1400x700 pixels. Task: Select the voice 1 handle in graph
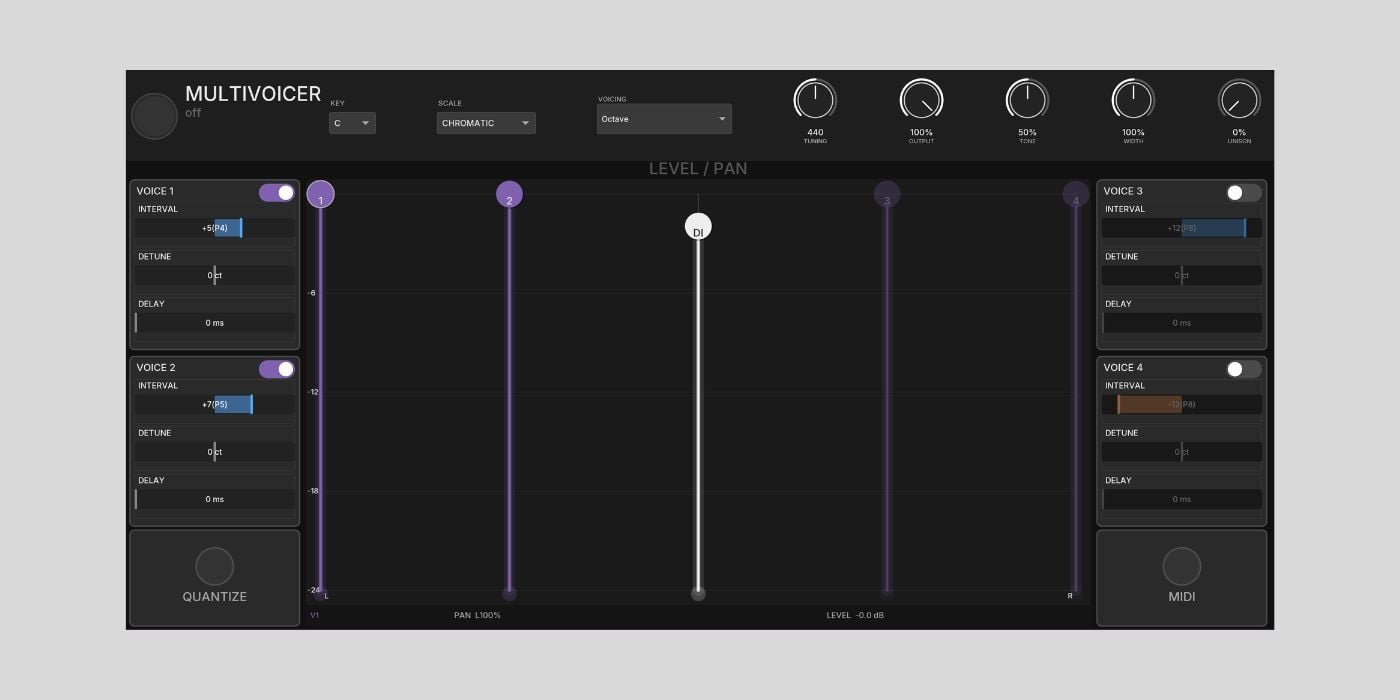click(320, 195)
